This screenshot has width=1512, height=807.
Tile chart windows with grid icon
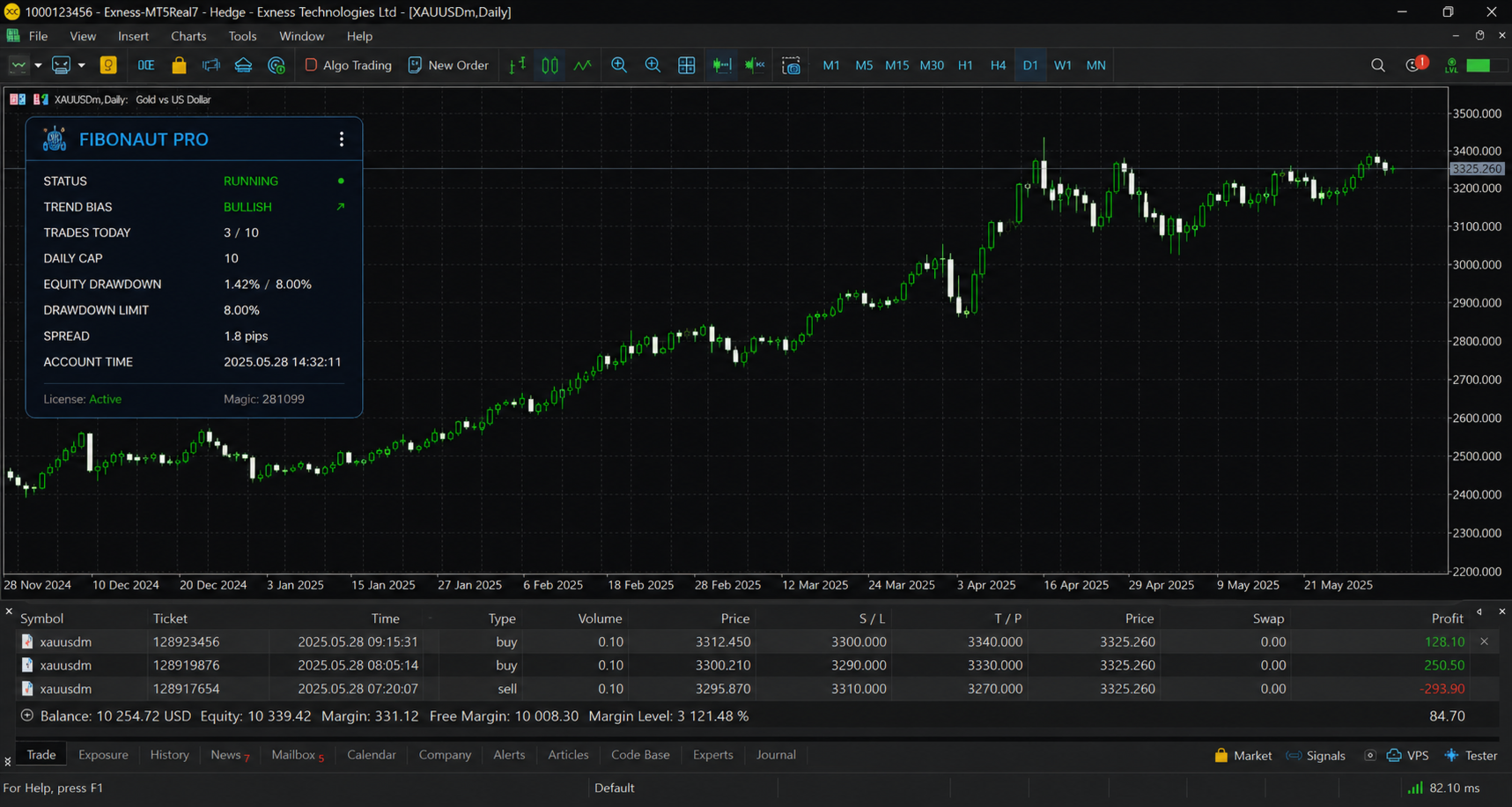pyautogui.click(x=687, y=65)
